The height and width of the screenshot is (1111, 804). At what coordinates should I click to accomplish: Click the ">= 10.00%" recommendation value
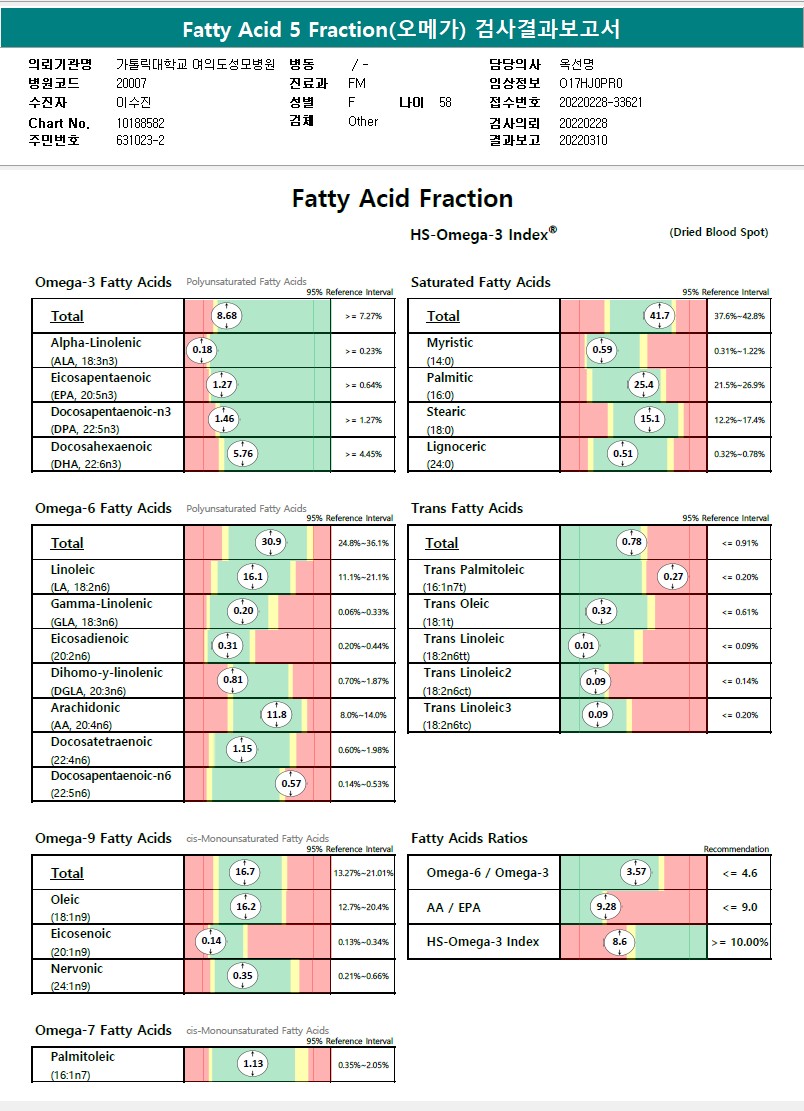coord(739,942)
